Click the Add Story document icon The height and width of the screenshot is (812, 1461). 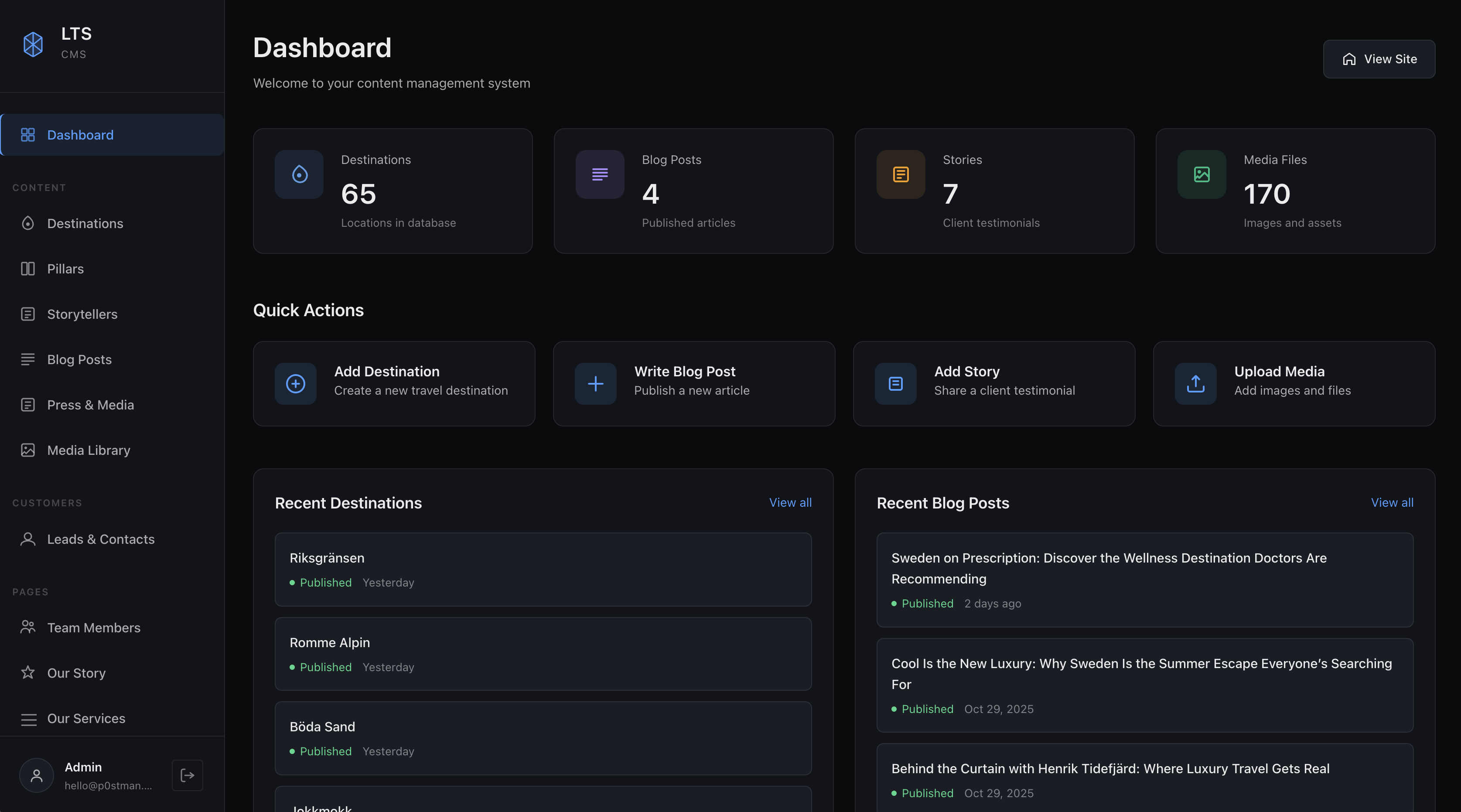click(x=895, y=384)
